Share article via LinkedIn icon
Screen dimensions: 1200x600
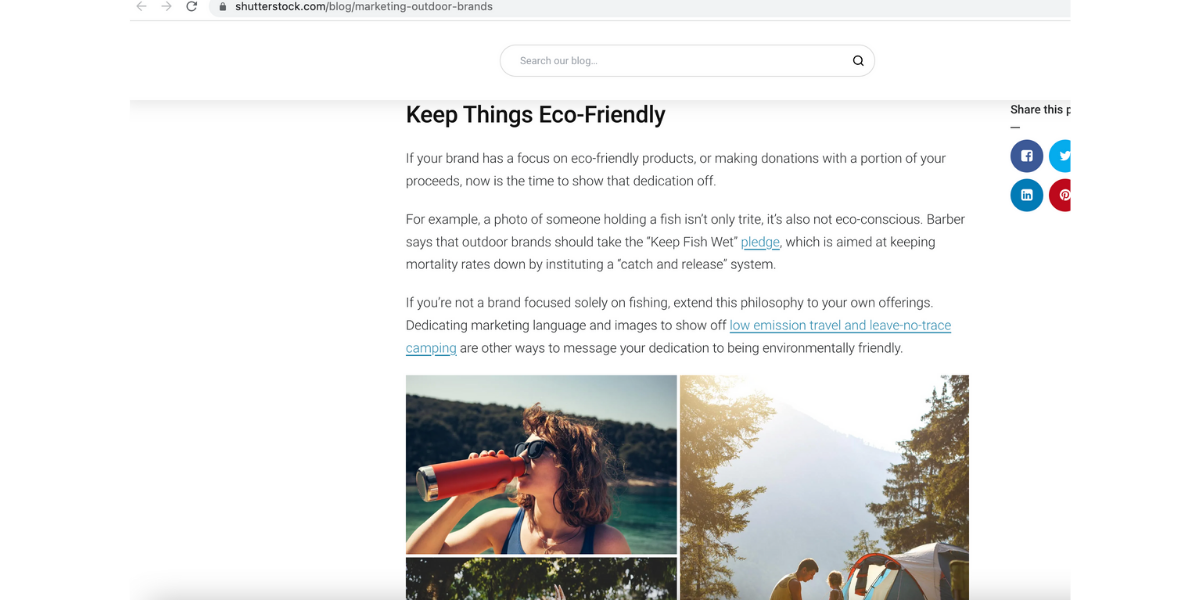click(x=1026, y=195)
